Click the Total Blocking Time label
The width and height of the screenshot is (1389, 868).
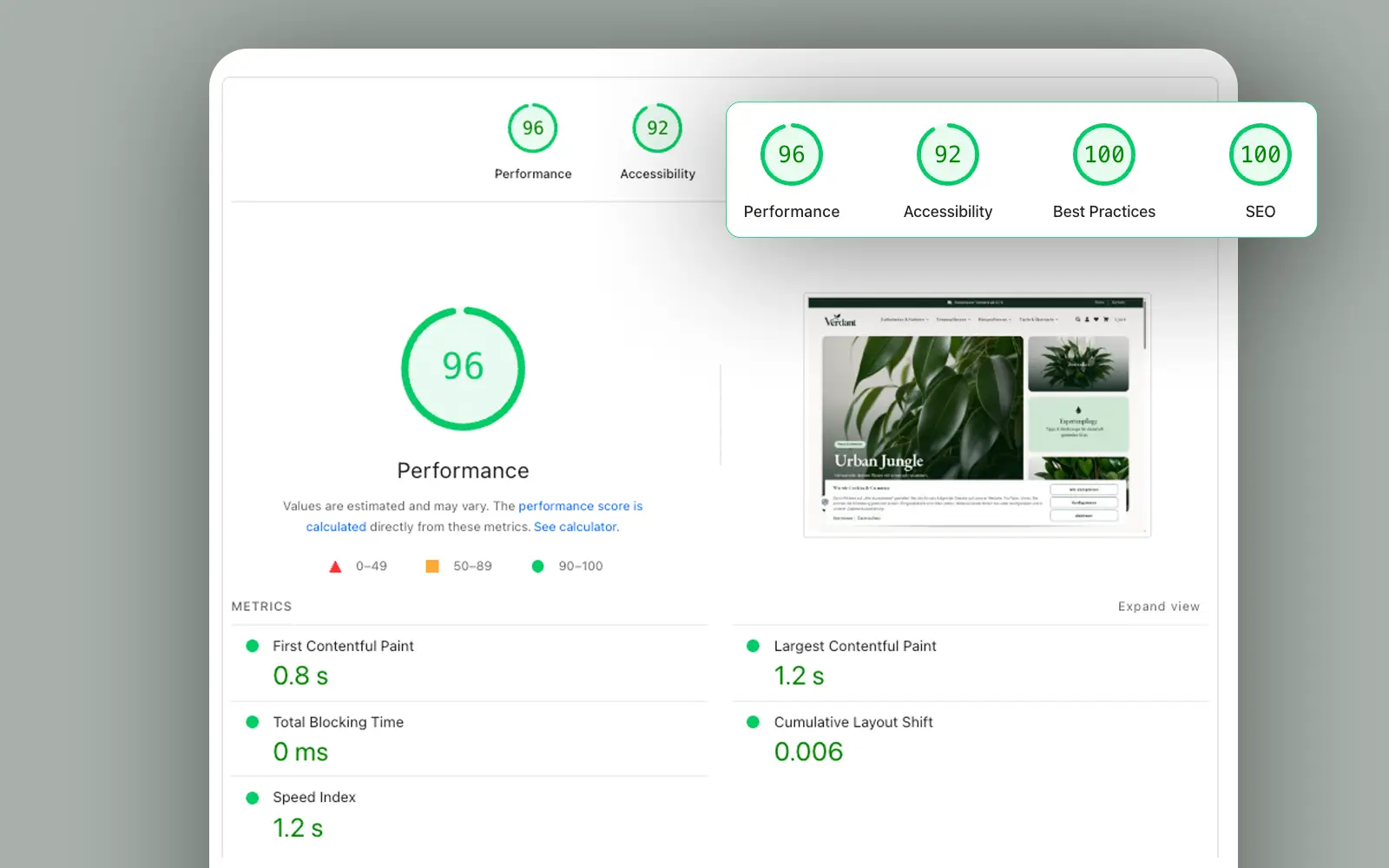pyautogui.click(x=338, y=722)
